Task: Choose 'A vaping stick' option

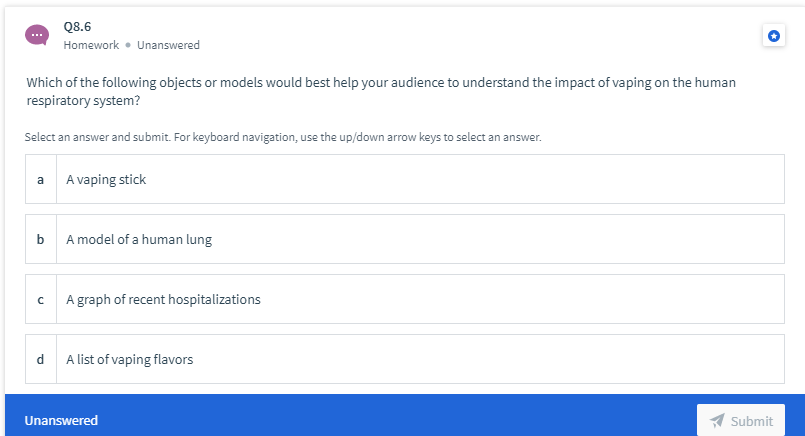Action: point(405,179)
